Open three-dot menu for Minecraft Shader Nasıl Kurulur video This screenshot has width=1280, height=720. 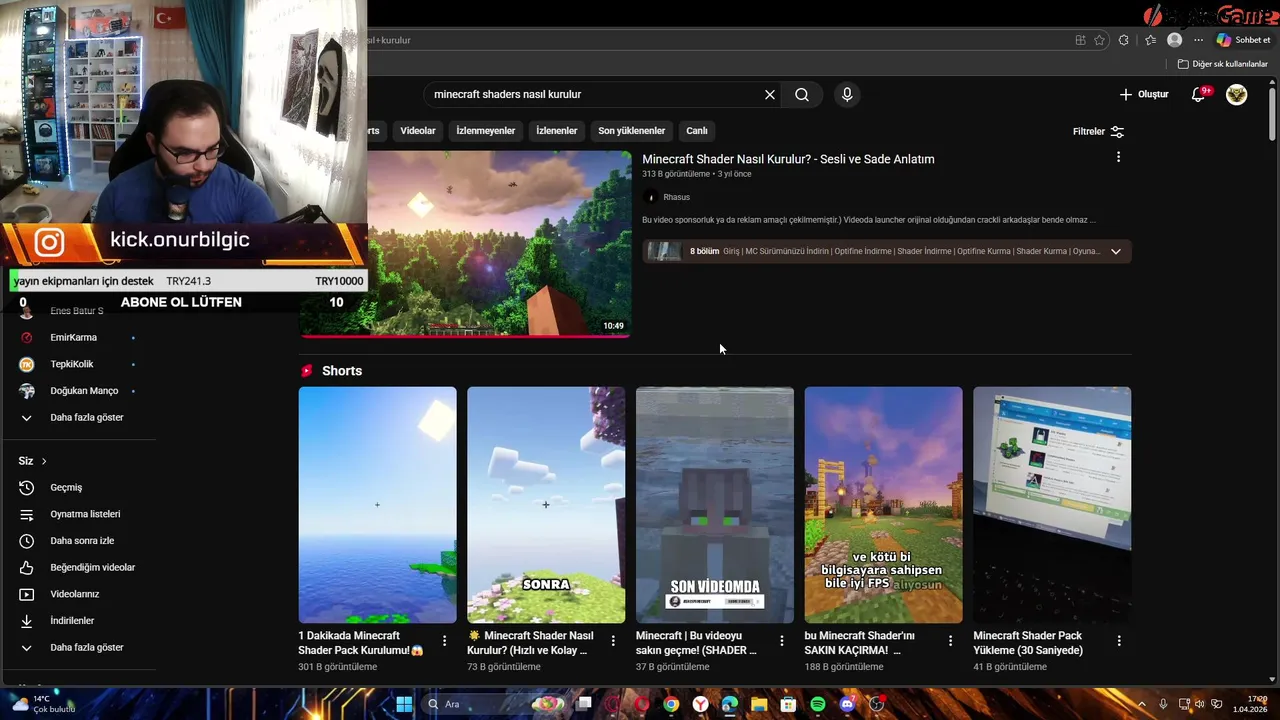(1118, 157)
